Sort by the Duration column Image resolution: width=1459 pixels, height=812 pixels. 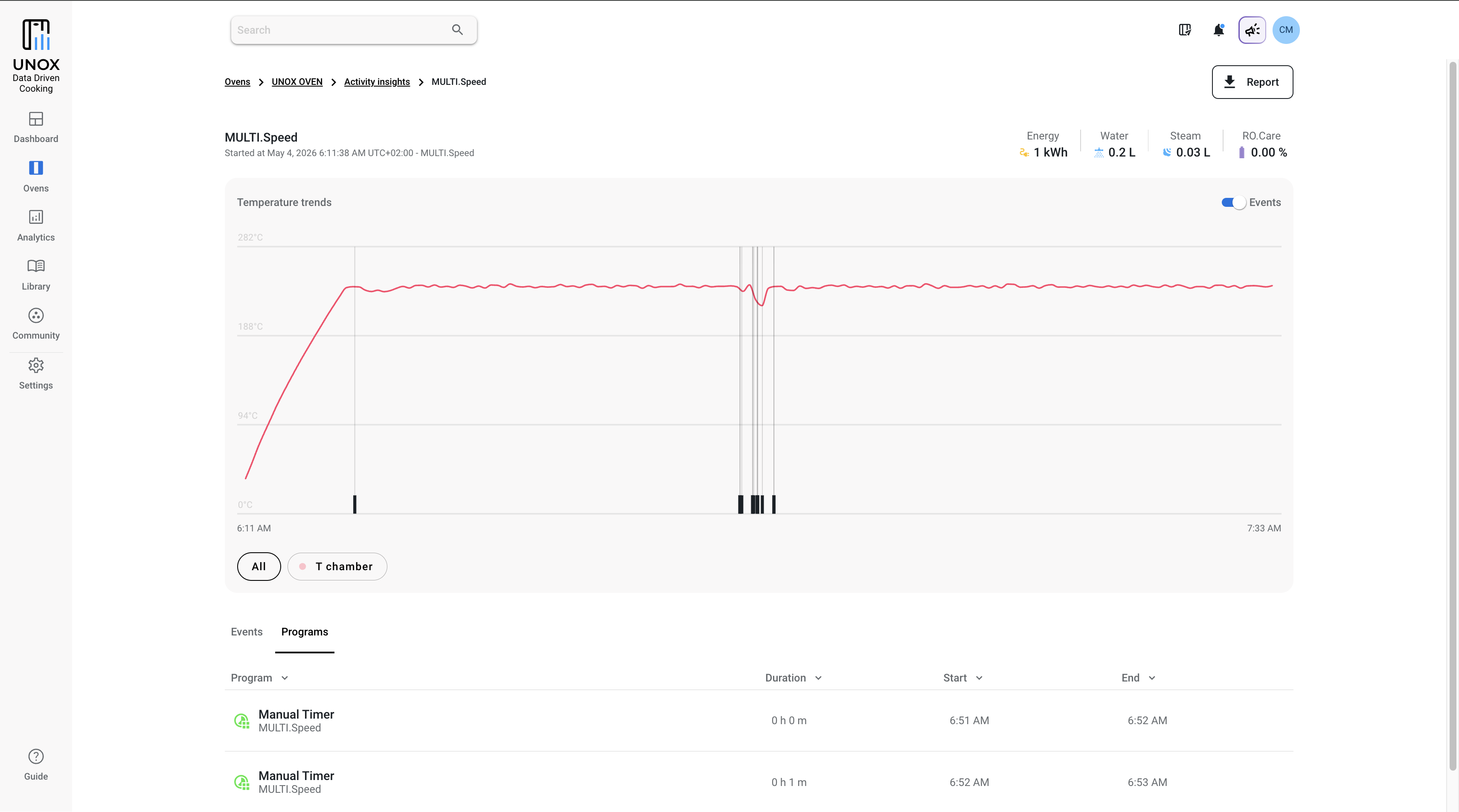(793, 678)
